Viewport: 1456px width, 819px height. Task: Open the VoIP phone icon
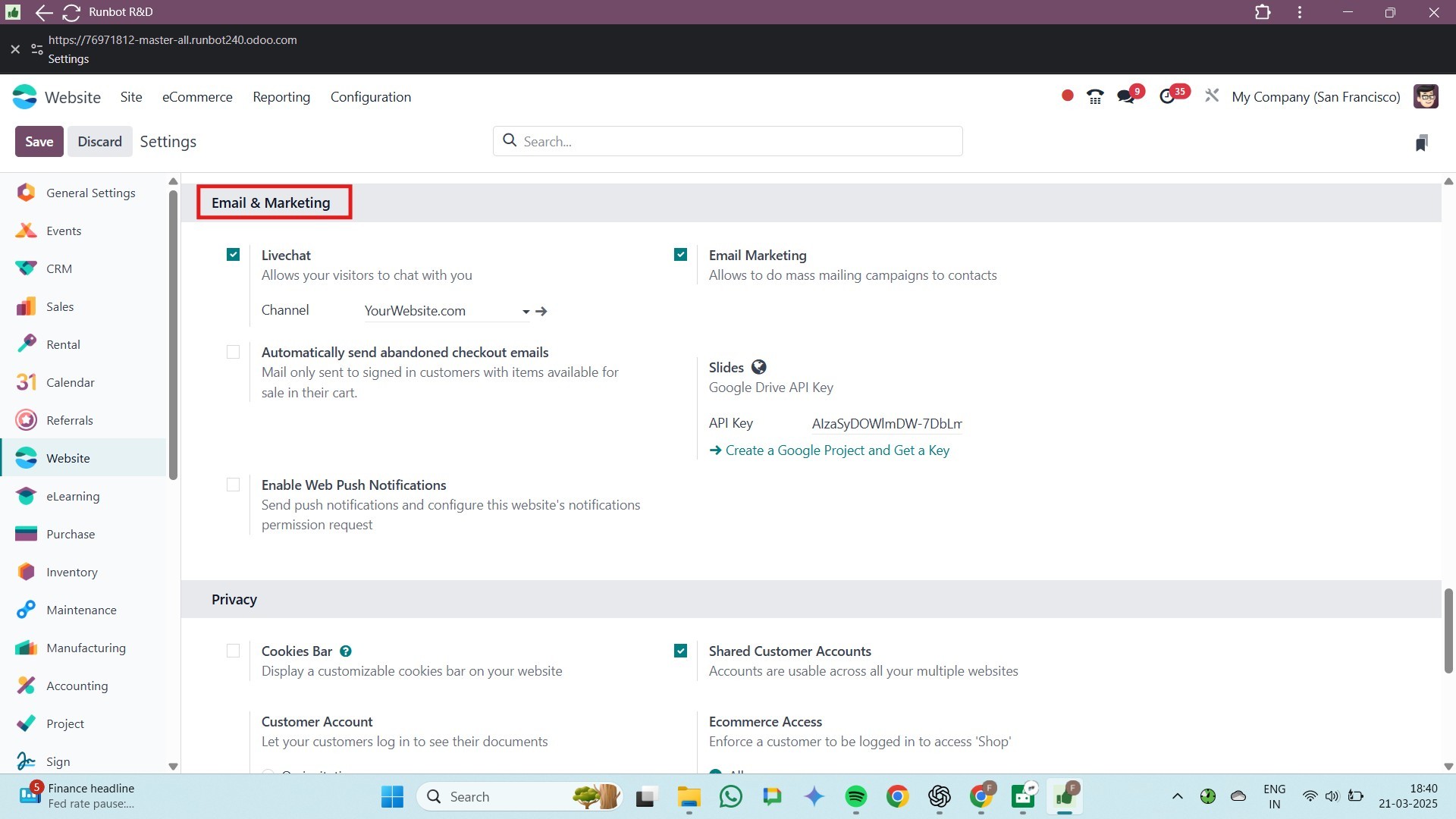[1094, 97]
